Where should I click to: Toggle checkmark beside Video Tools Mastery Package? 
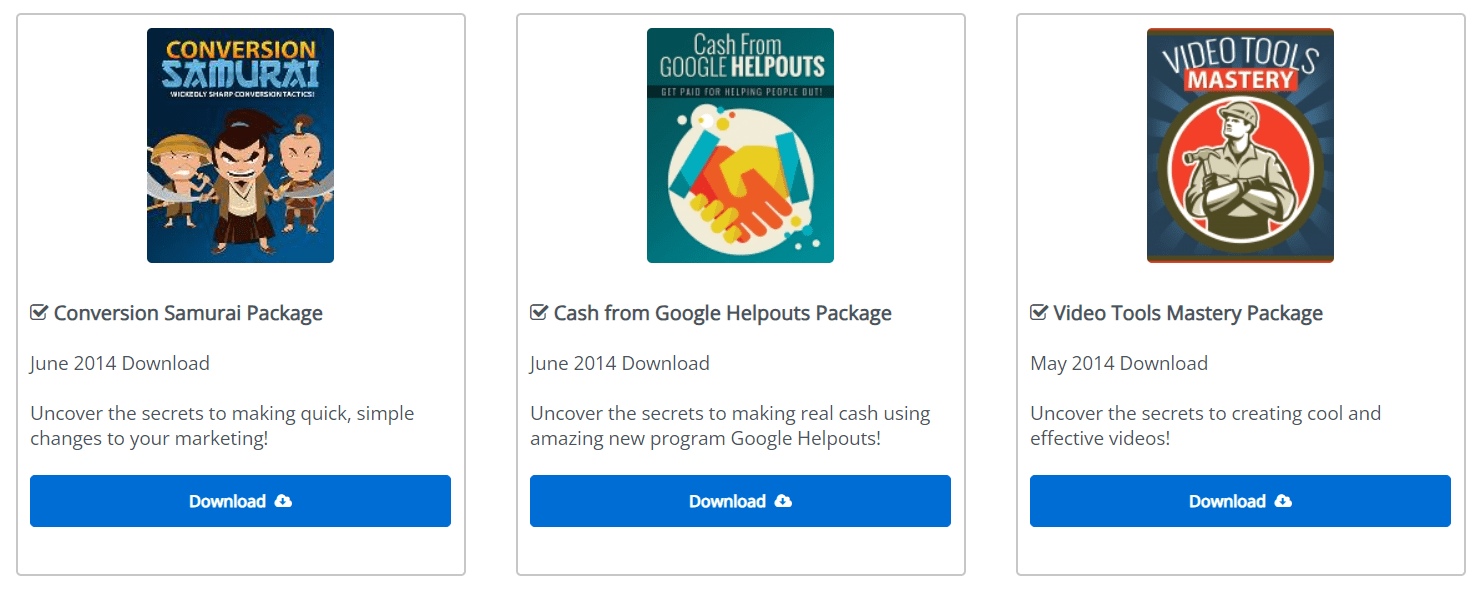tap(1039, 313)
